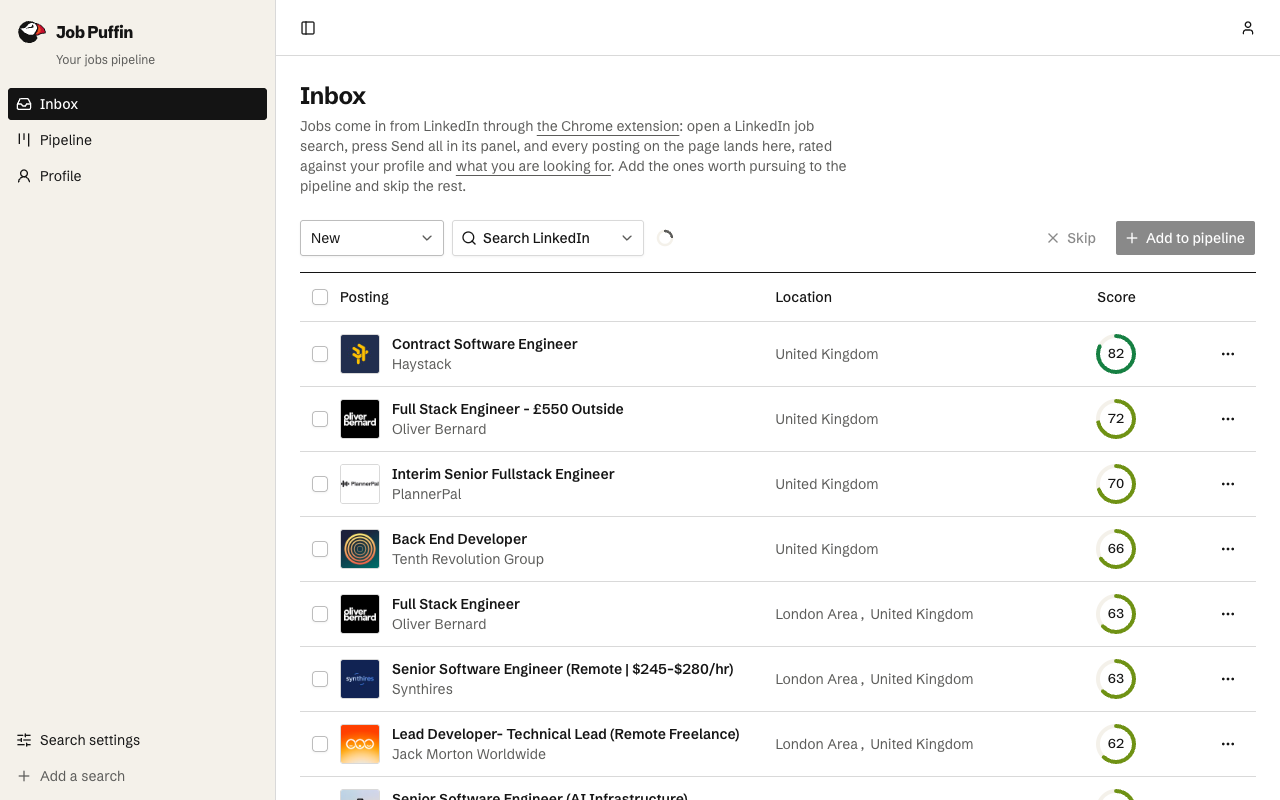This screenshot has height=800, width=1280.
Task: Toggle the sidebar panel icon
Action: tap(308, 28)
